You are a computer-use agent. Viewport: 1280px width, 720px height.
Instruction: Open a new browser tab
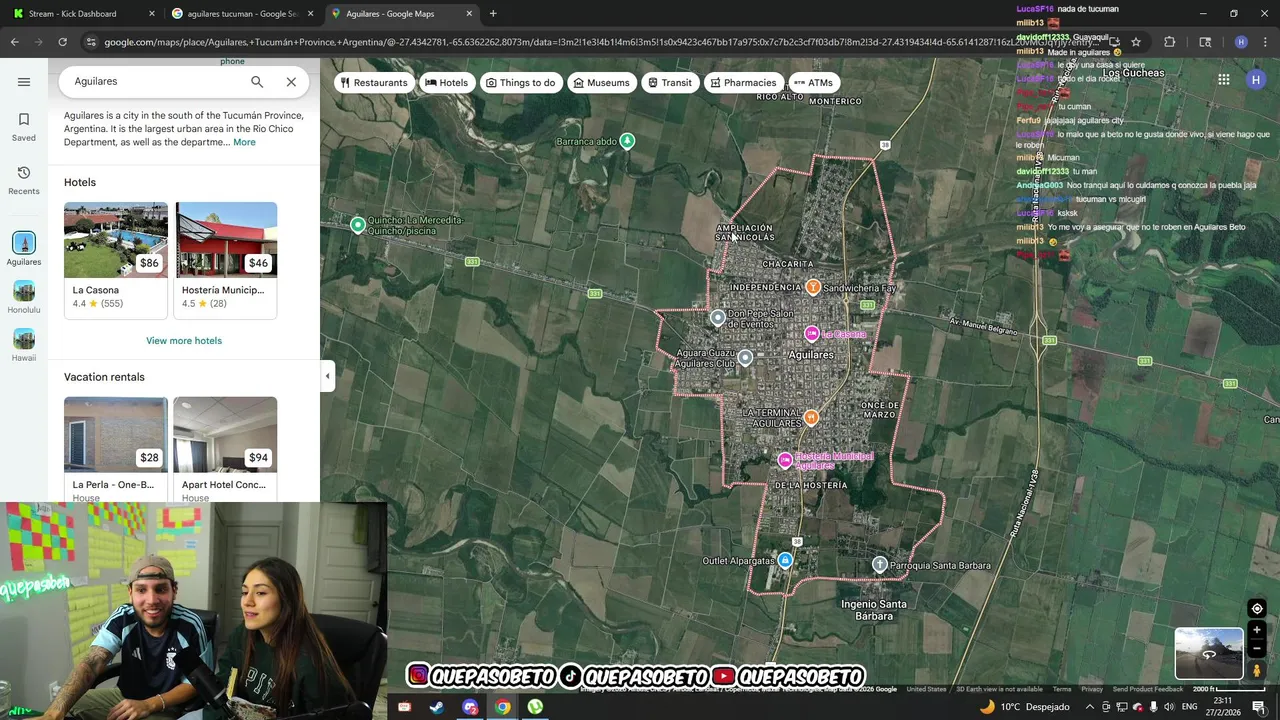(x=493, y=14)
